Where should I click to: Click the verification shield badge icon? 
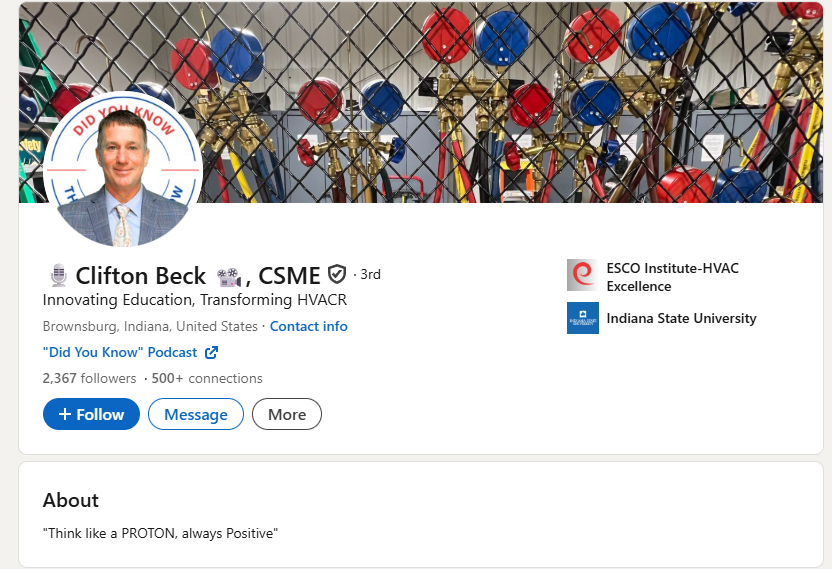point(337,274)
